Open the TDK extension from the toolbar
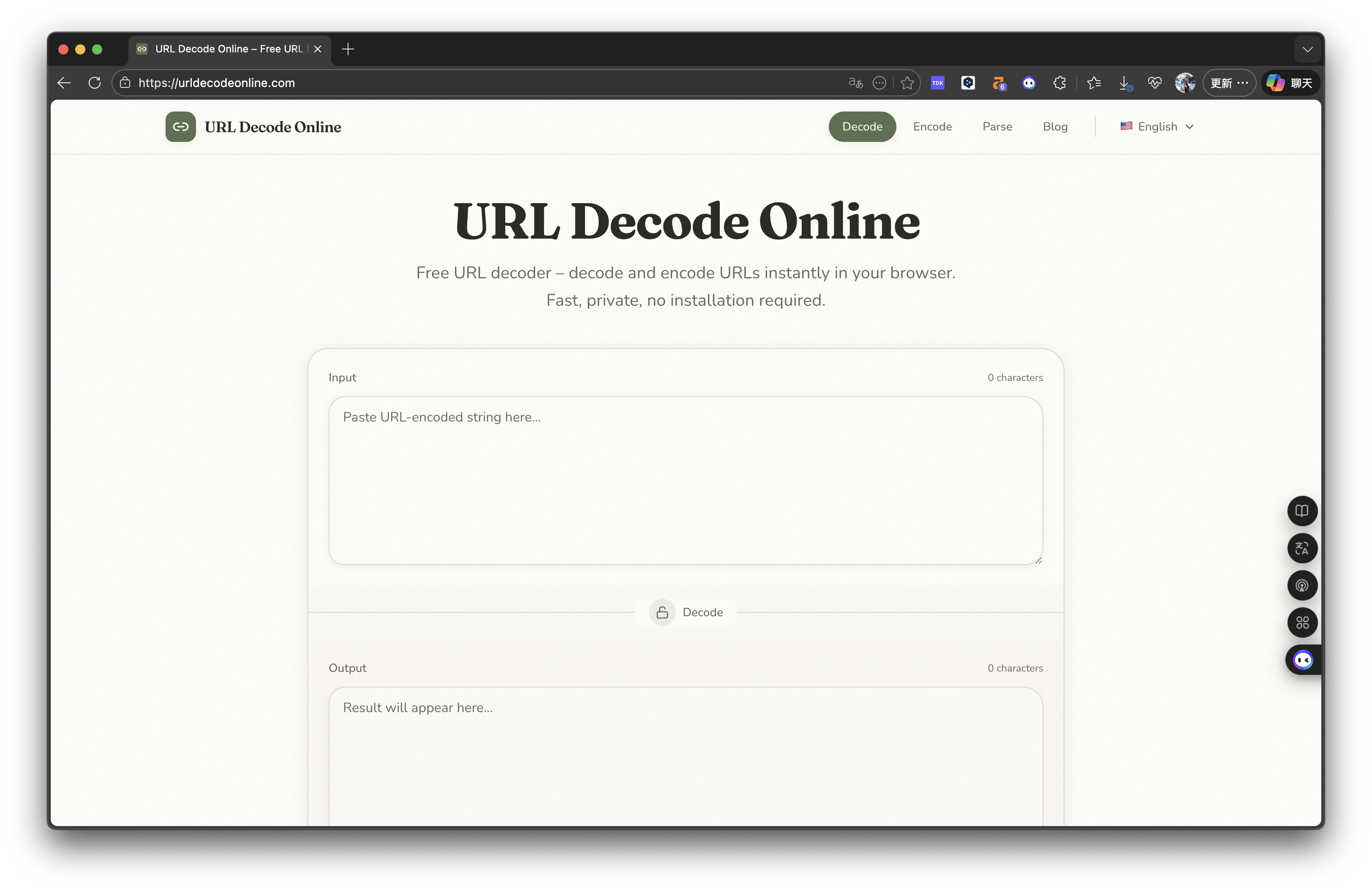 point(938,83)
